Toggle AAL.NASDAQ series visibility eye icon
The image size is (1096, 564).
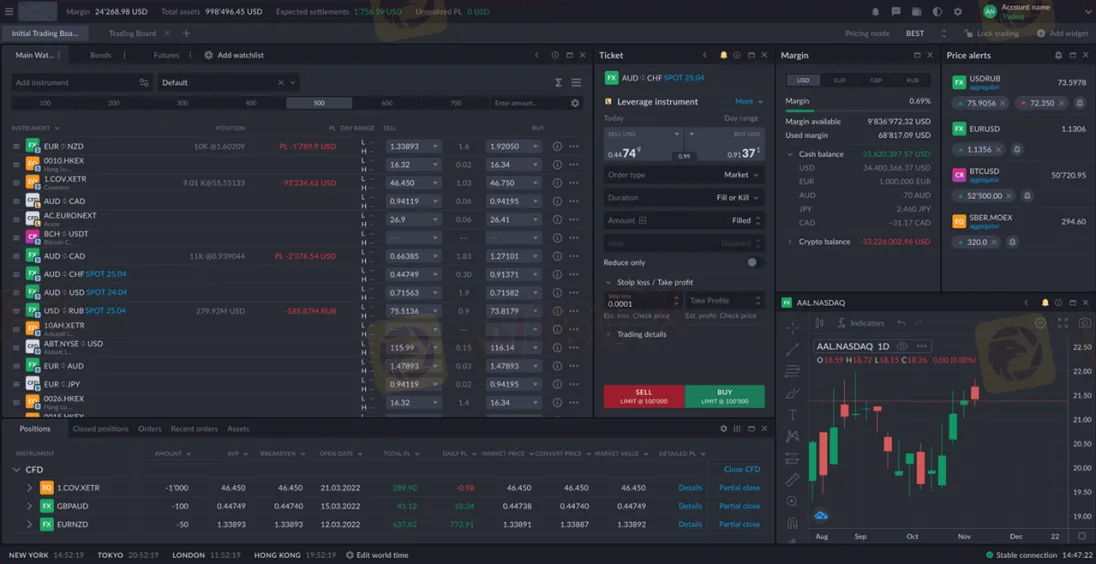[902, 346]
